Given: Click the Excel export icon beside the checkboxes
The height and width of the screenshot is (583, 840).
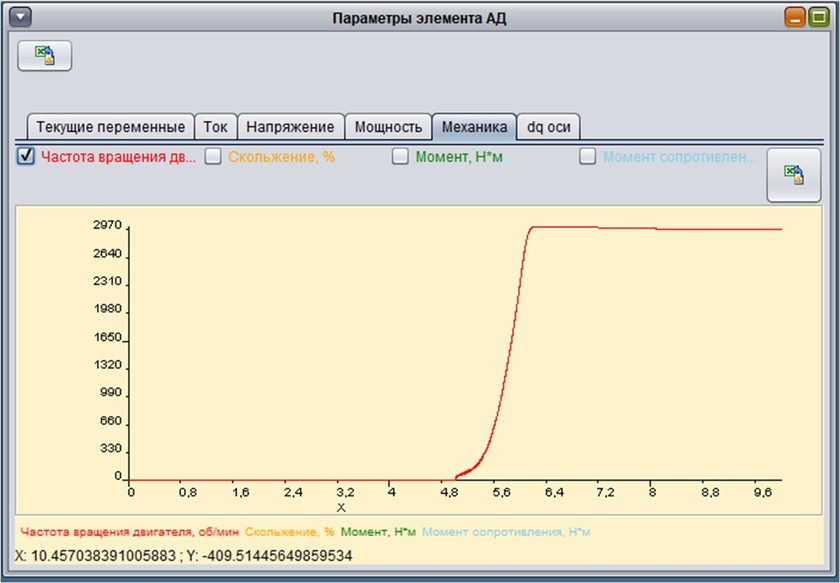Looking at the screenshot, I should [x=793, y=176].
